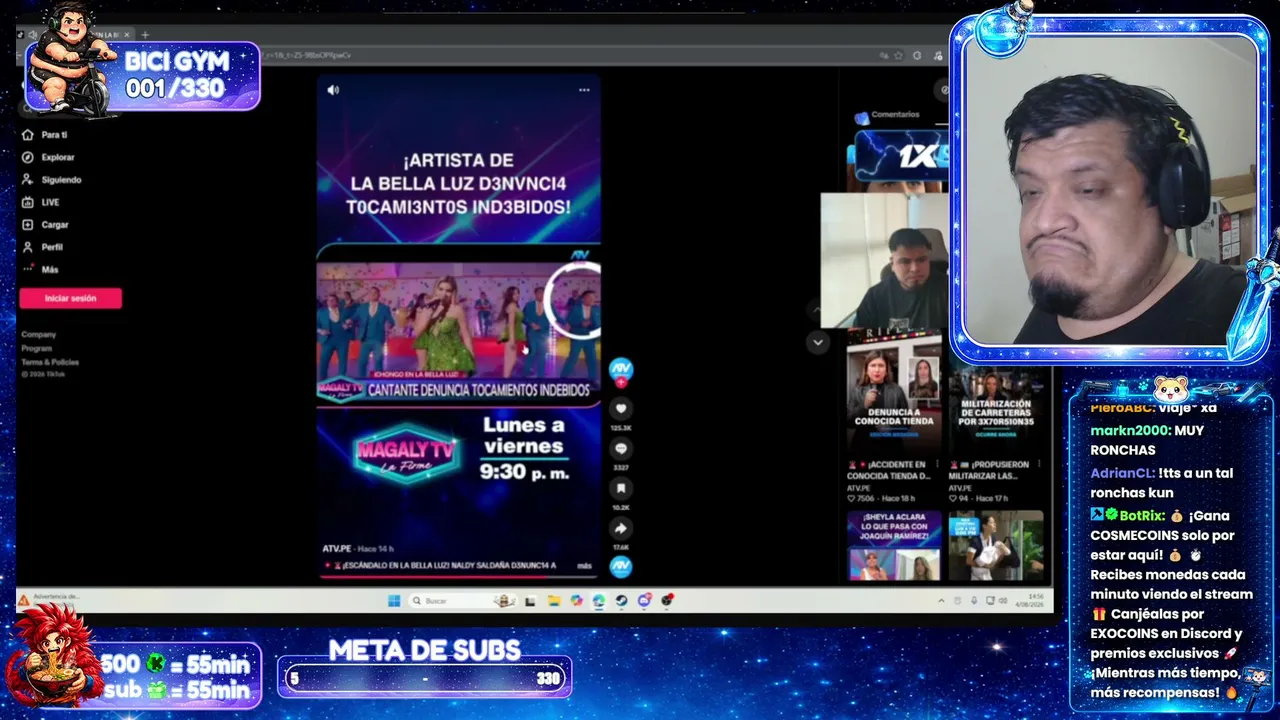Mute the TikTok video sound
Screen dimensions: 1280x720
click(333, 90)
